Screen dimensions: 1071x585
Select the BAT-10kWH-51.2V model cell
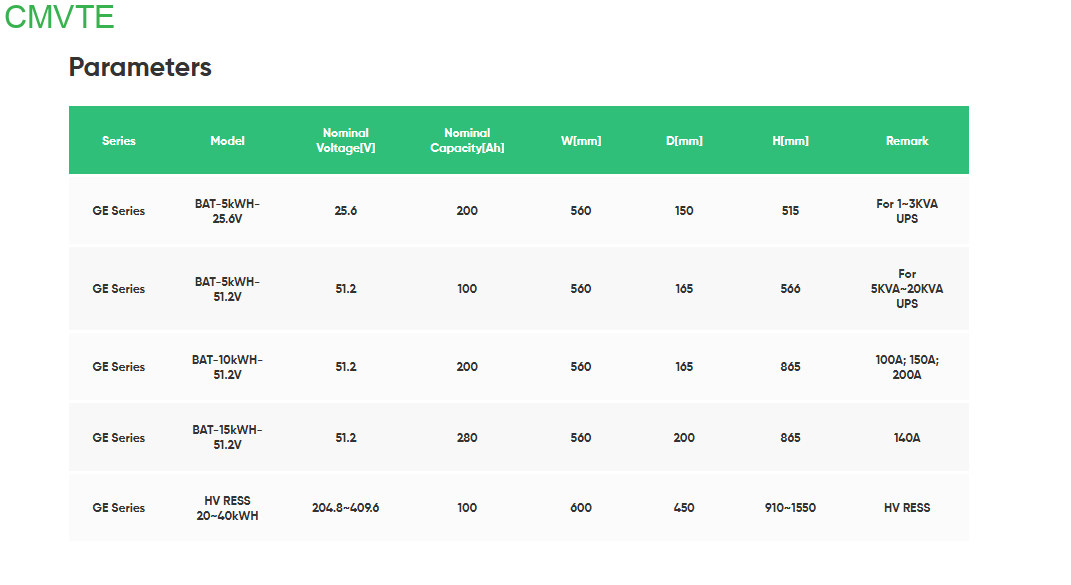point(227,367)
